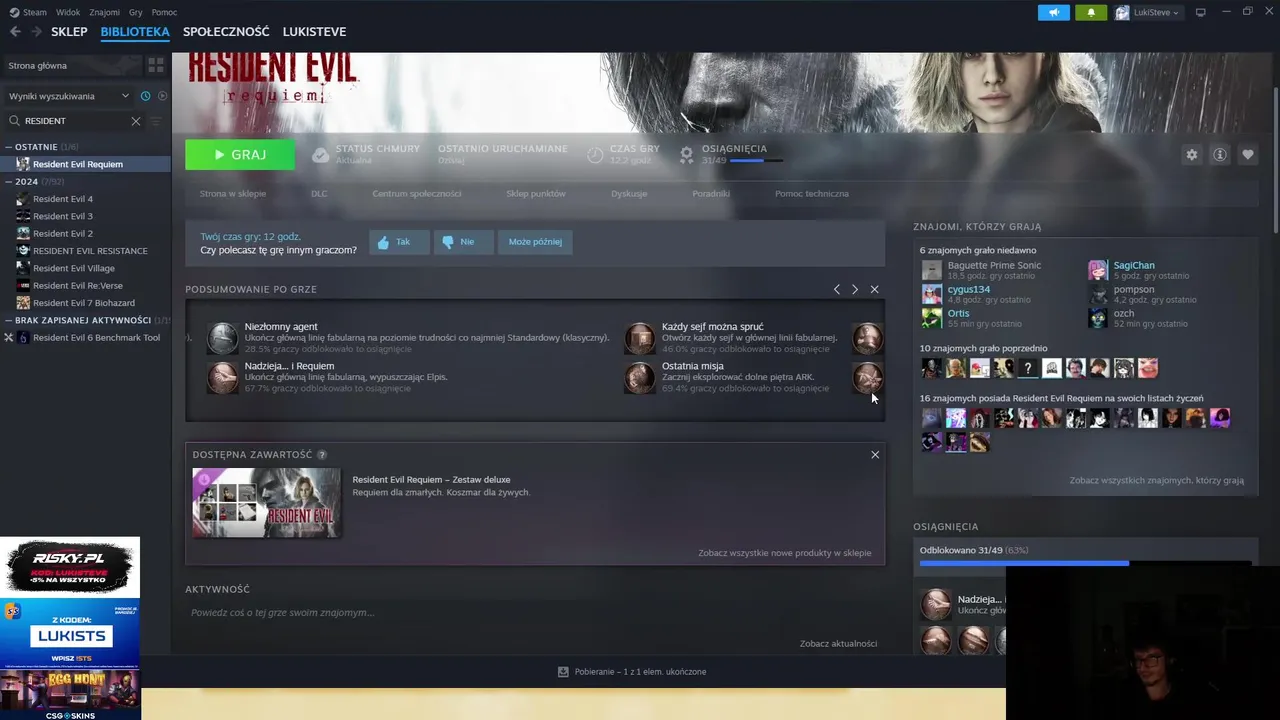This screenshot has height=720, width=1280.
Task: Open the Pomoc menu
Action: pyautogui.click(x=164, y=12)
